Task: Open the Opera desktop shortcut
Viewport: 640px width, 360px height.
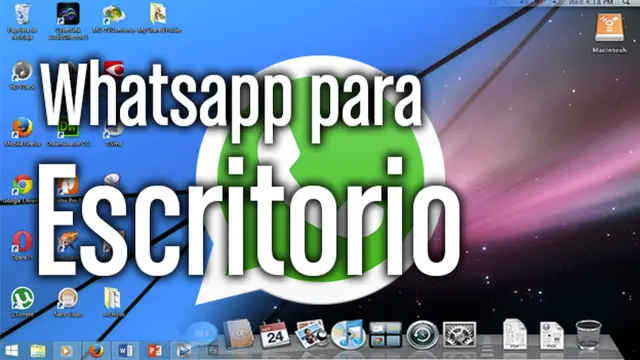Action: [22, 242]
